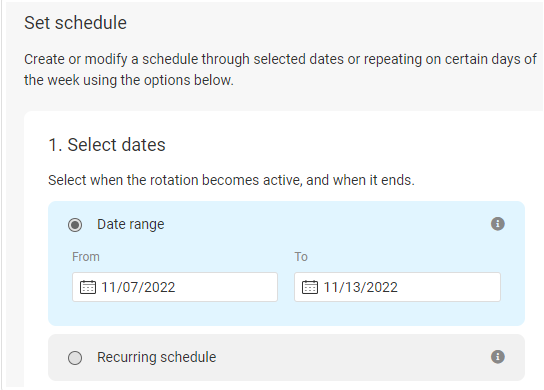Screen dimensions: 544x390
Task: Click the 11/07/2022 date value in From field
Action: tap(138, 287)
